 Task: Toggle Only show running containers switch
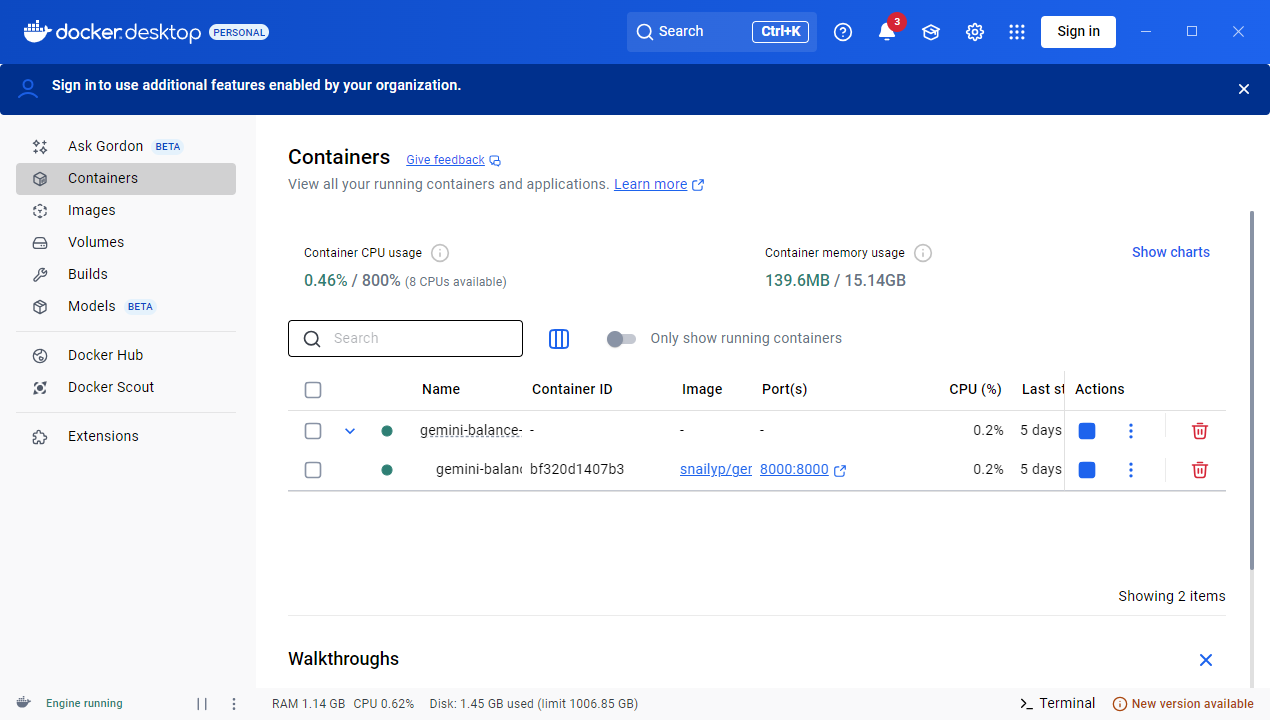click(x=621, y=339)
